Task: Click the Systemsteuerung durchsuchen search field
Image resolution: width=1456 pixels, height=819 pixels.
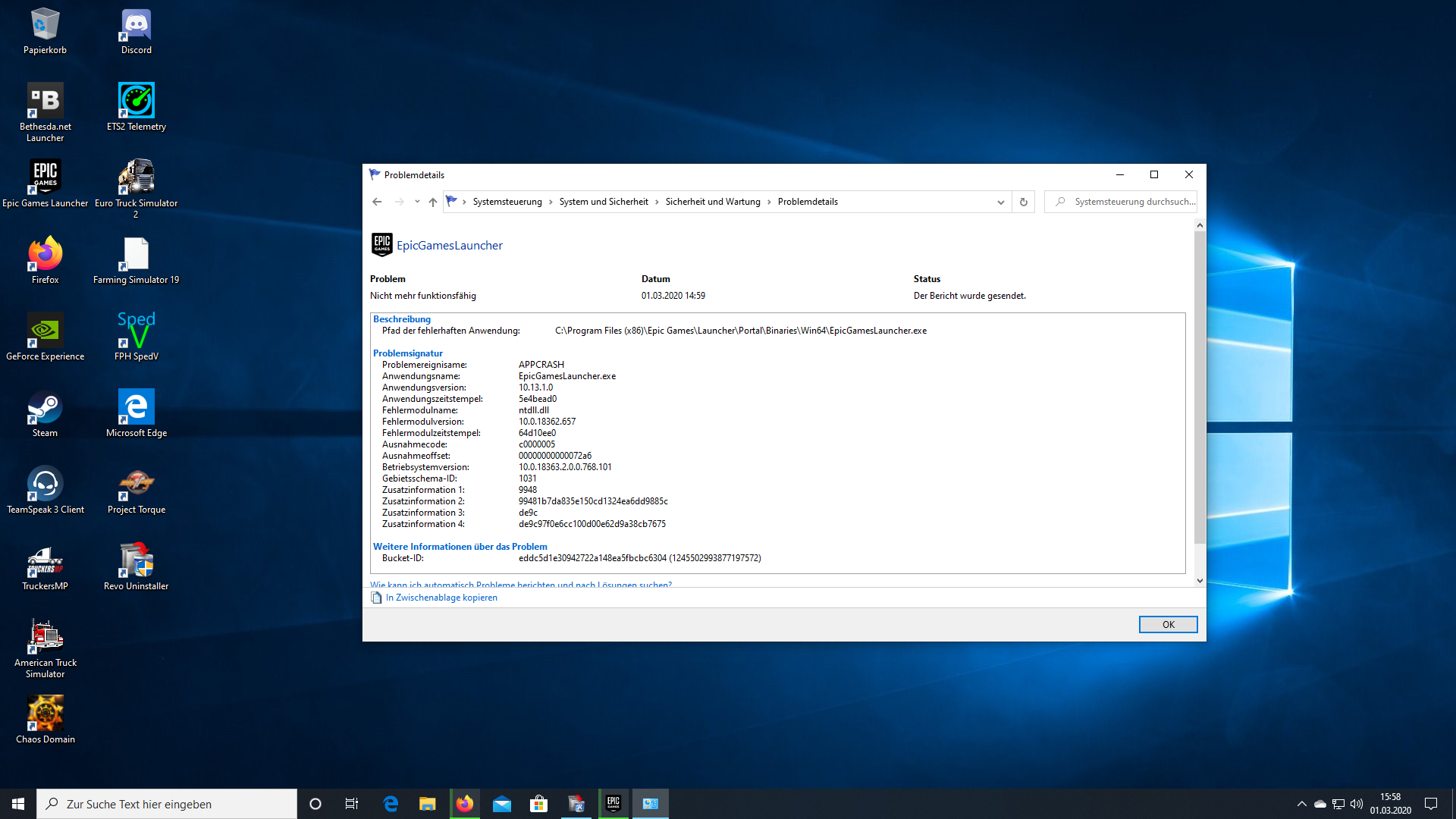Action: tap(1121, 202)
